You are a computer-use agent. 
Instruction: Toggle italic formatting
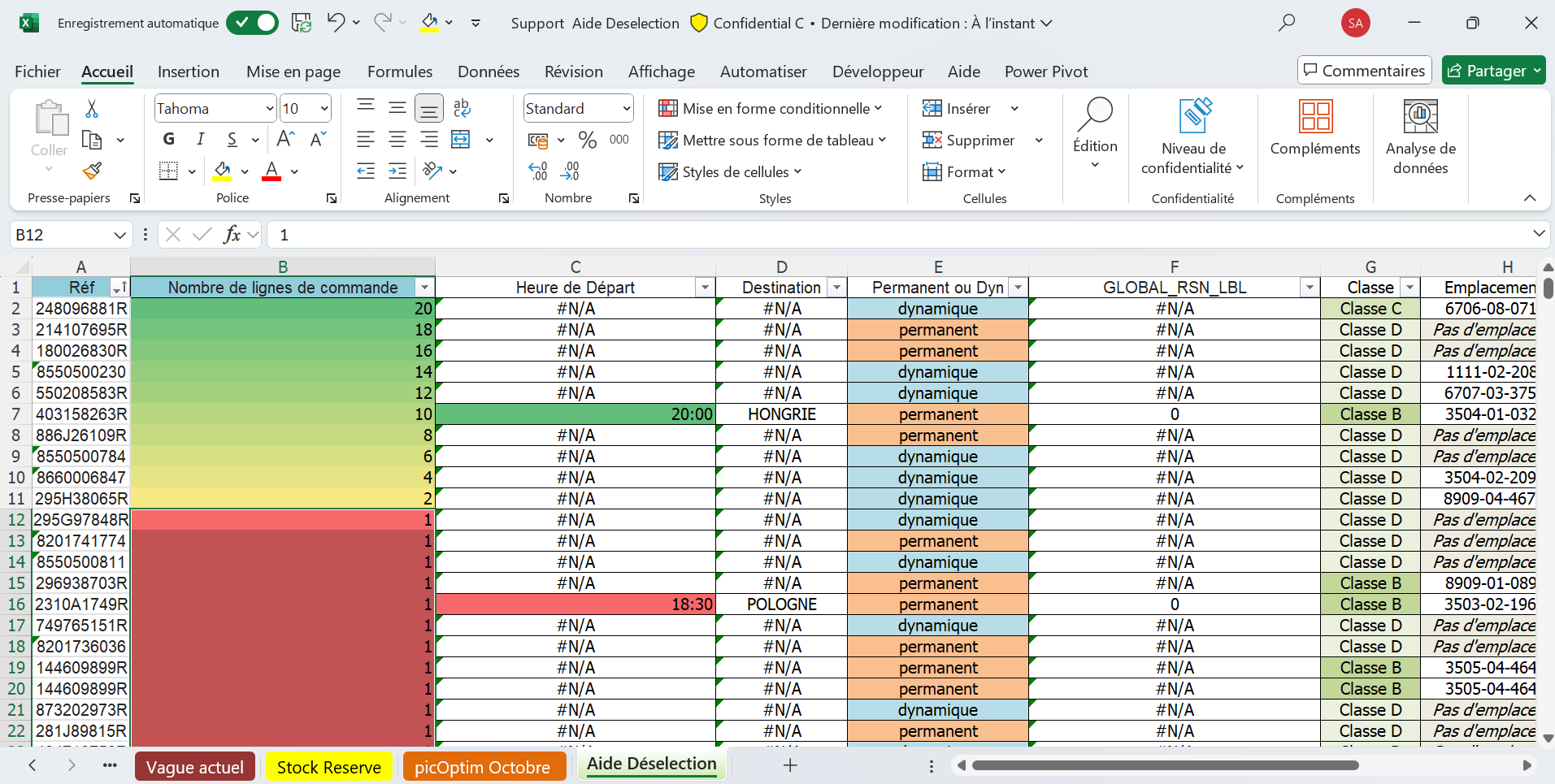coord(200,140)
